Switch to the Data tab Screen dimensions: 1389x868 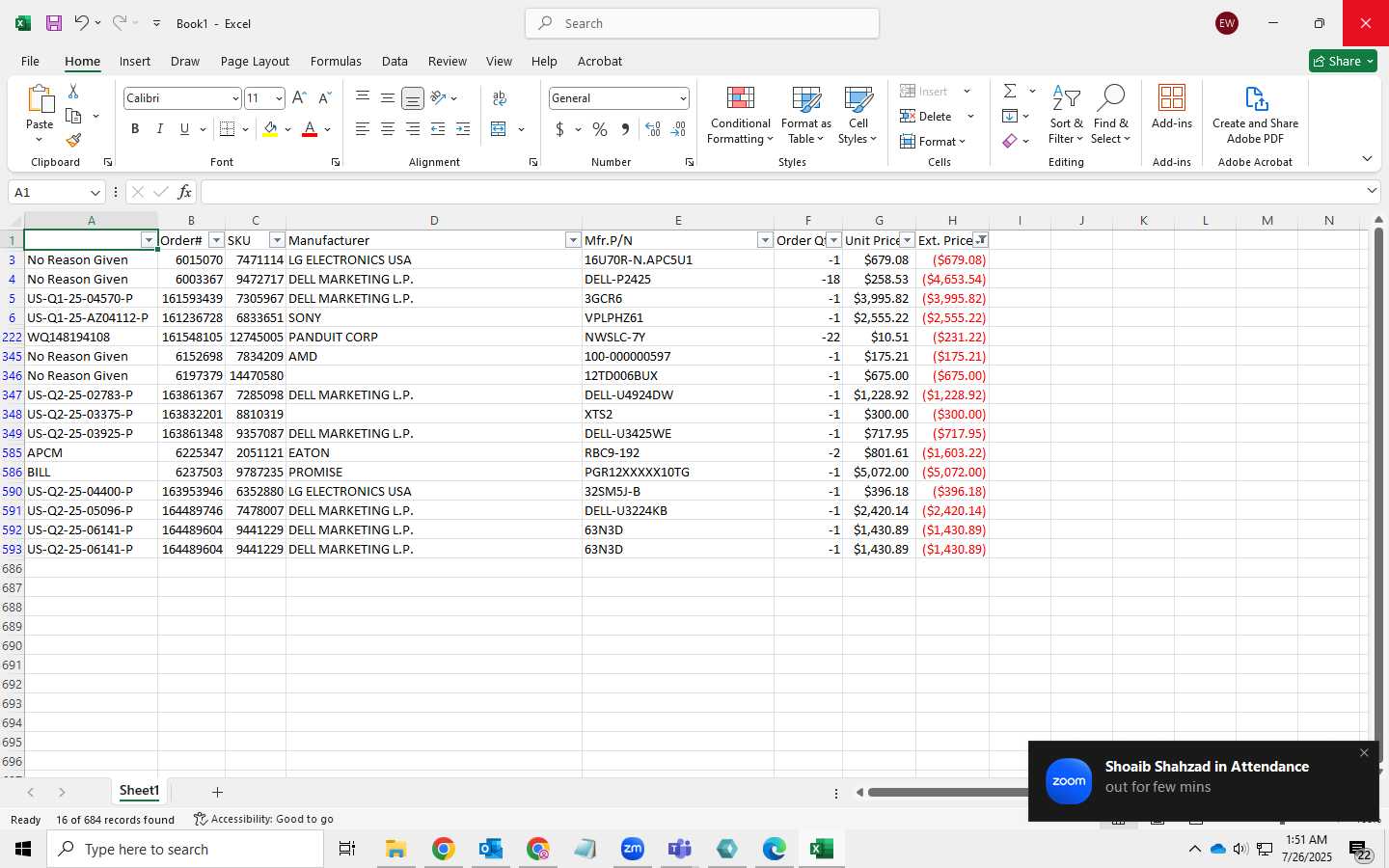(x=395, y=61)
